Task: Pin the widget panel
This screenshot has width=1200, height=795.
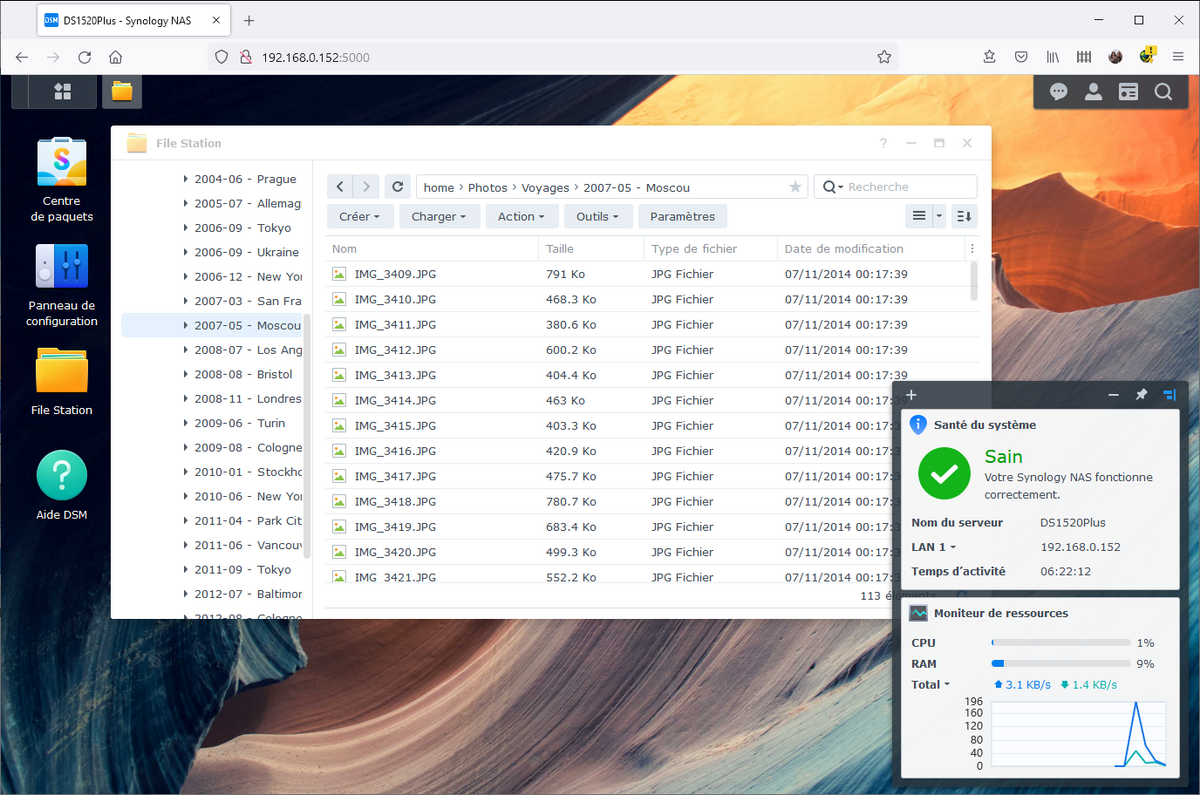Action: tap(1141, 395)
